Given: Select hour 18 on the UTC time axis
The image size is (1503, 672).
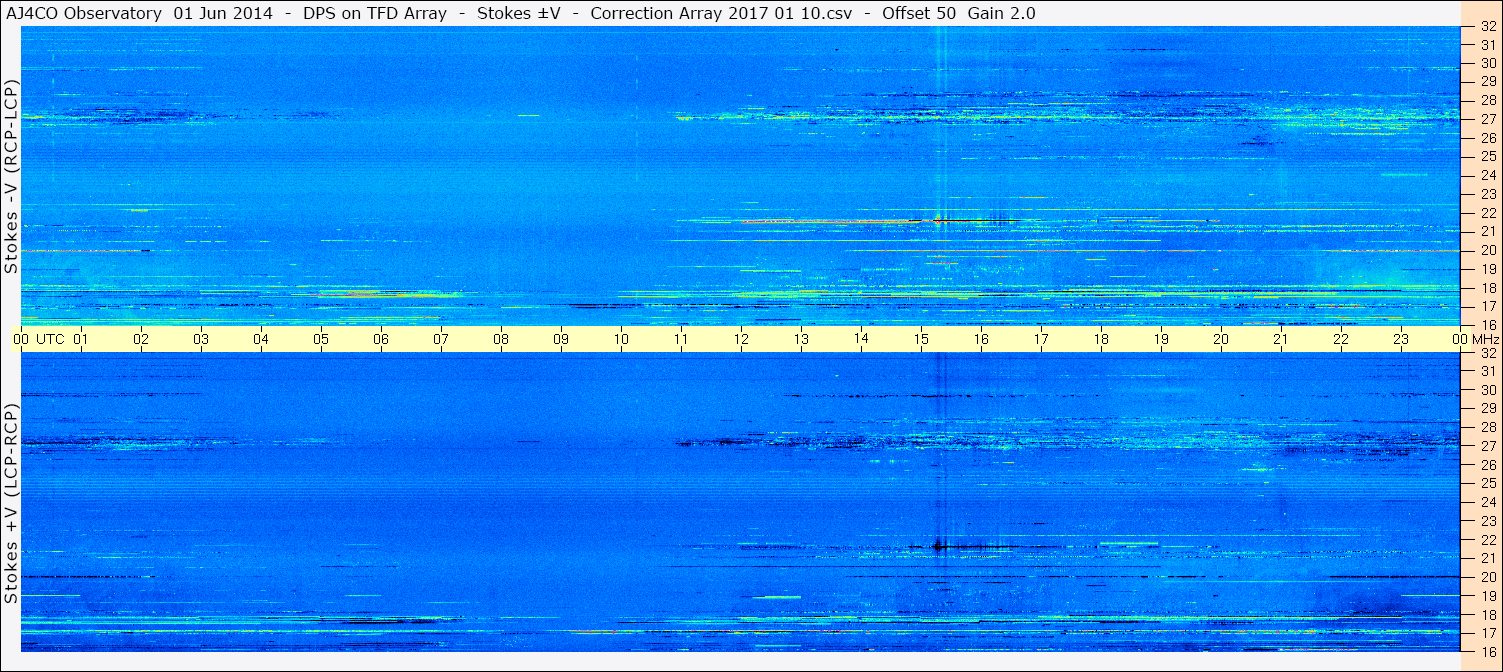Looking at the screenshot, I should point(1101,339).
